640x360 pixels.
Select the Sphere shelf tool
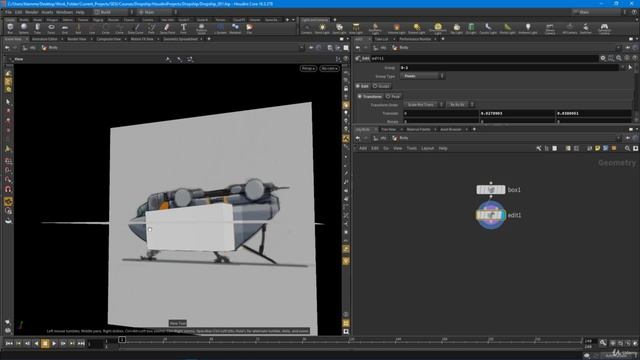(24, 28)
